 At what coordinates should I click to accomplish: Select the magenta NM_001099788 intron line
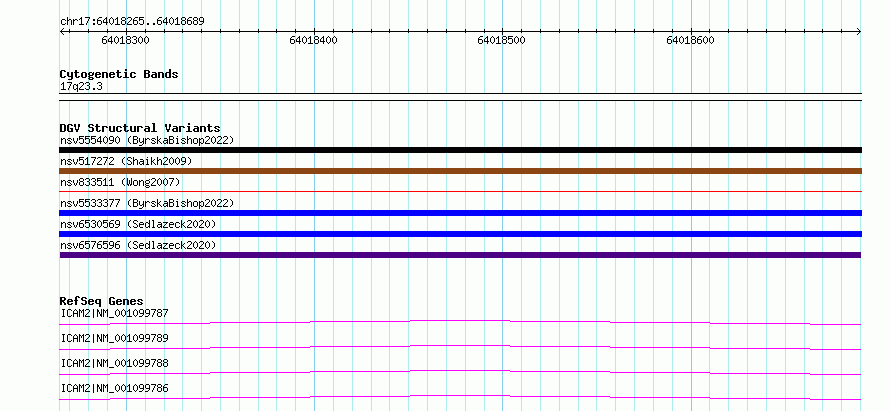pyautogui.click(x=460, y=372)
